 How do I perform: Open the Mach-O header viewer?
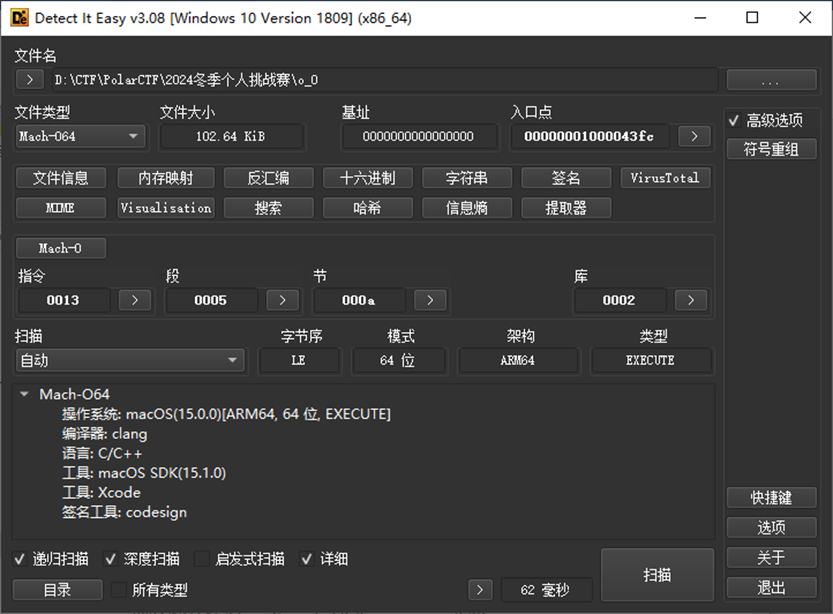[x=60, y=248]
